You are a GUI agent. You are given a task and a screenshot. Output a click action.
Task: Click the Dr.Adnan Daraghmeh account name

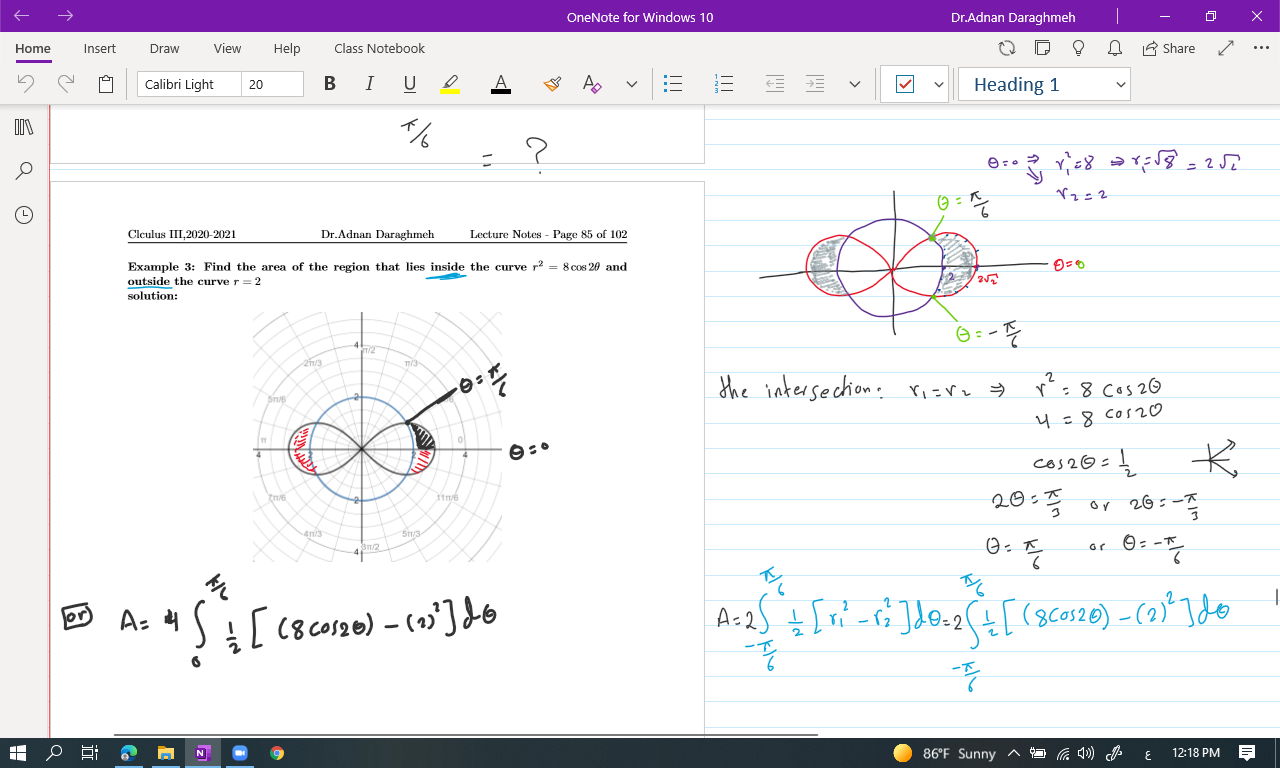pos(1013,17)
